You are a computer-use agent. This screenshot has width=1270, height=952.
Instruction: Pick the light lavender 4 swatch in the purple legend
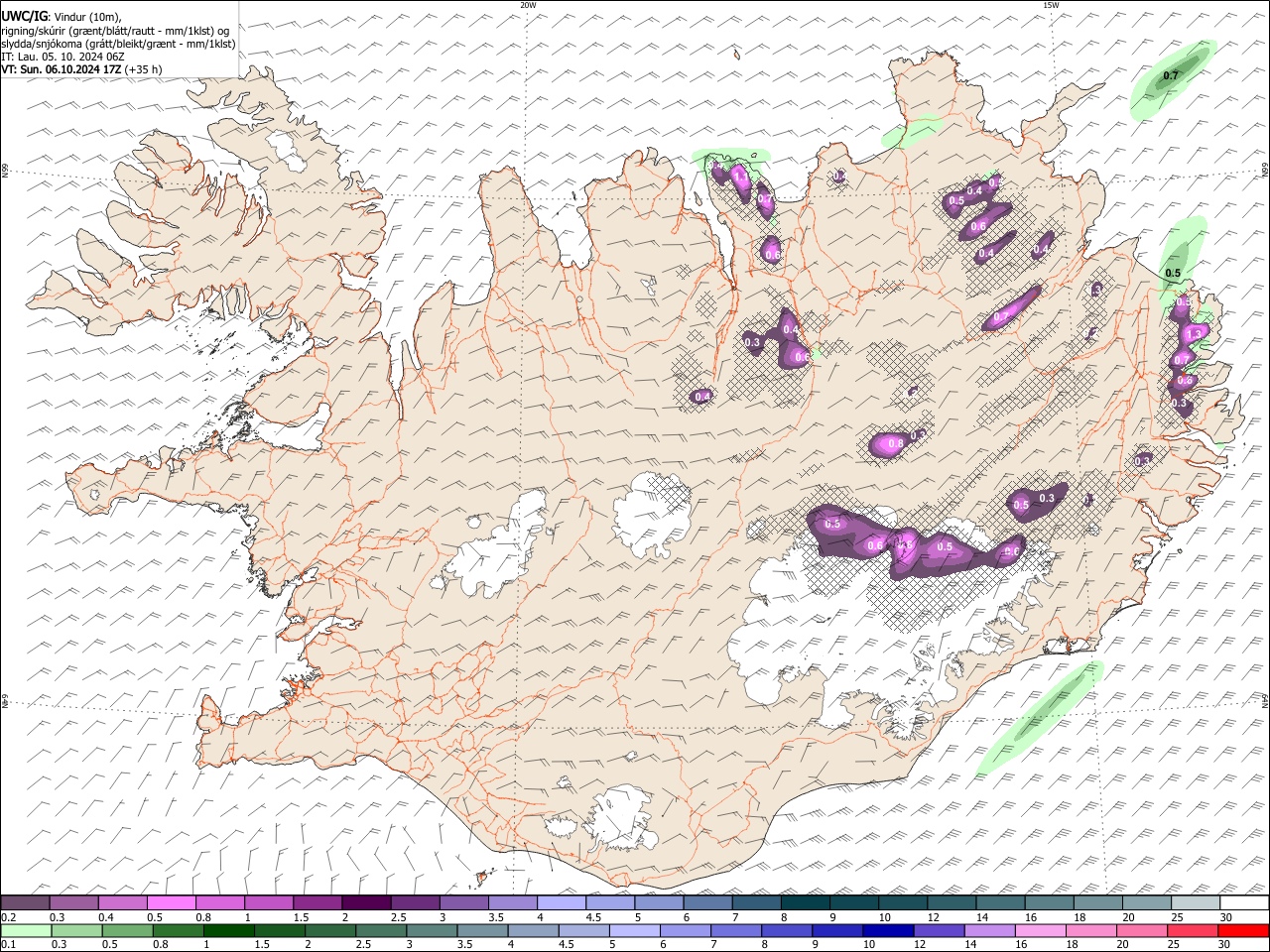click(562, 903)
